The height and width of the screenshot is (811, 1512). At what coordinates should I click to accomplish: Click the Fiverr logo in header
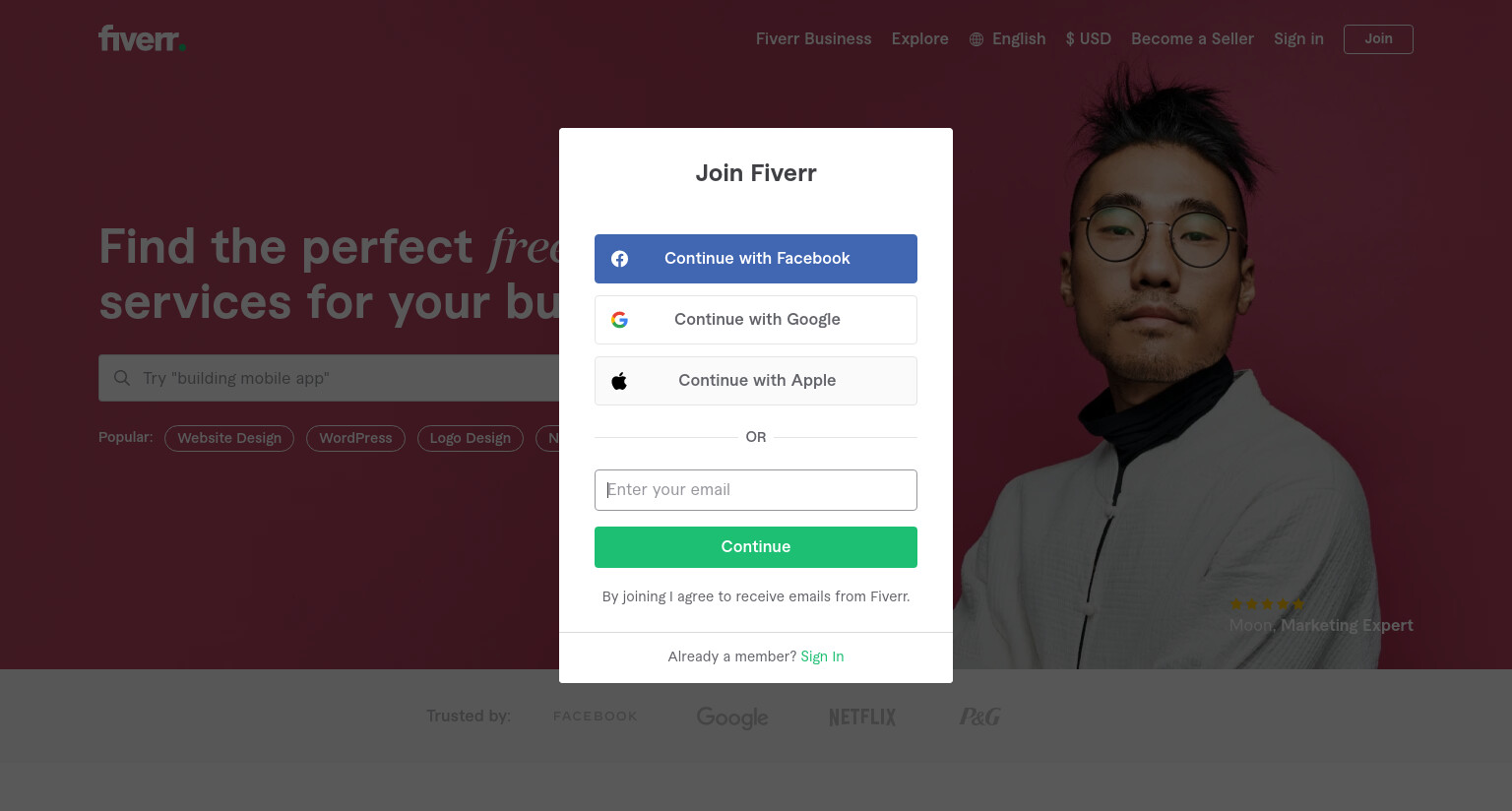pos(142,38)
